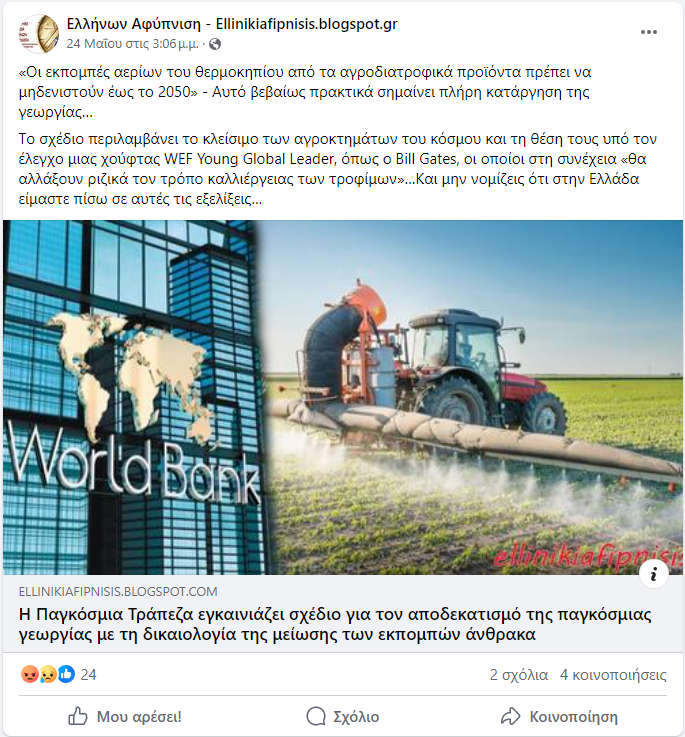This screenshot has height=737, width=685.
Task: View the 4 κοινοποιήσεις shares list
Action: pos(613,675)
